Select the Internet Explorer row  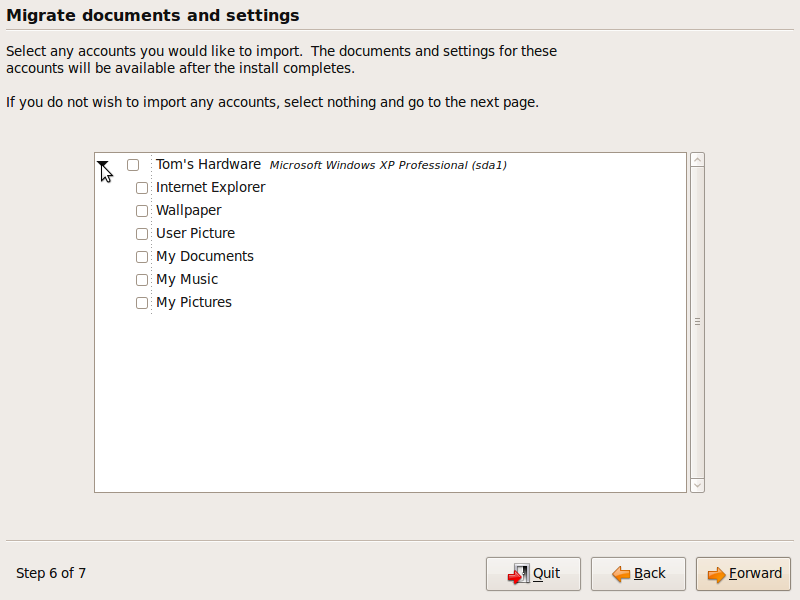210,187
